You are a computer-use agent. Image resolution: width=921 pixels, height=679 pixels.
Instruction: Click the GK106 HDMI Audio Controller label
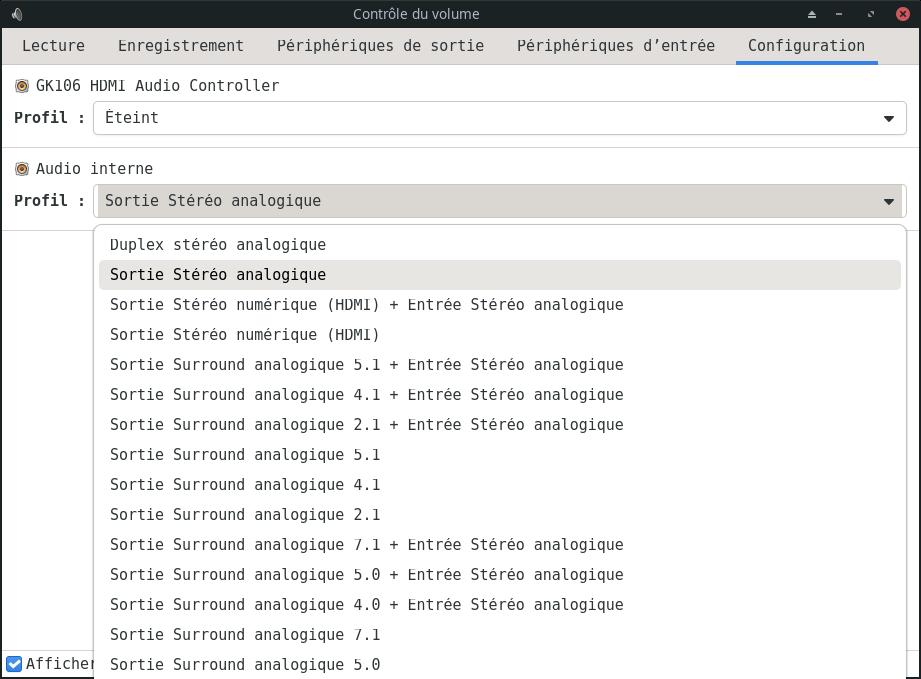tap(157, 86)
